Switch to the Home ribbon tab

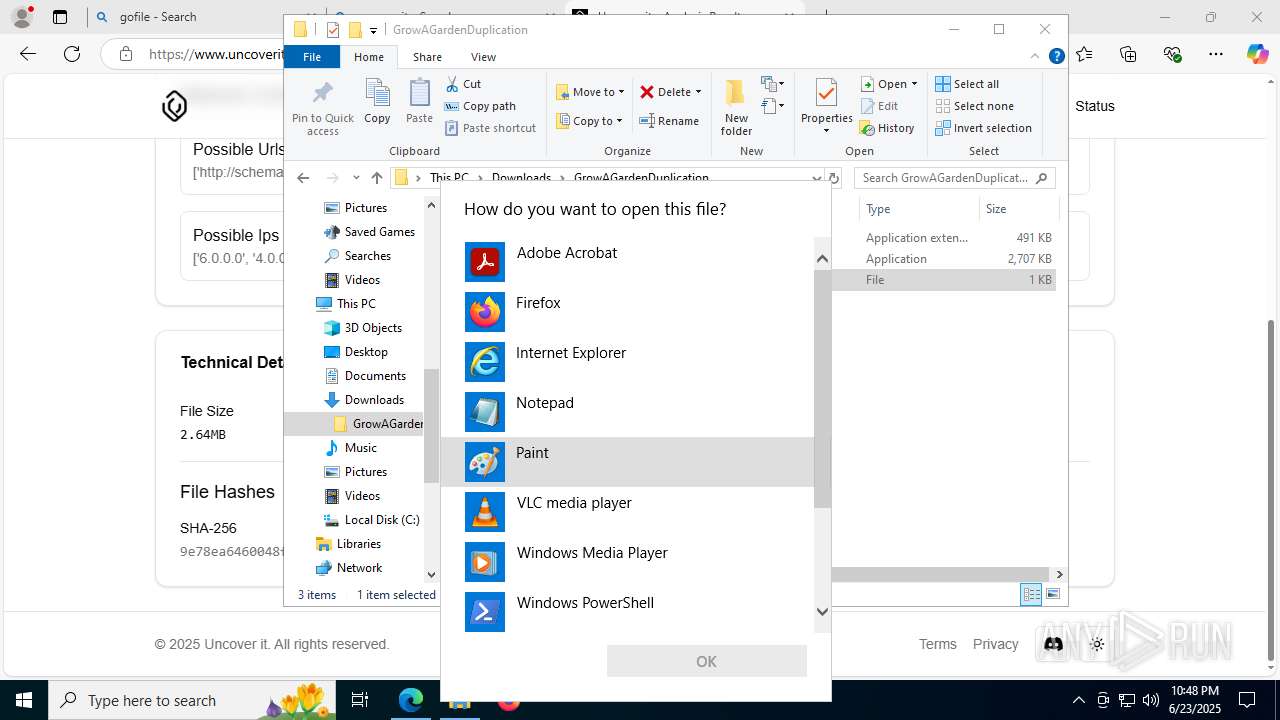coord(369,57)
